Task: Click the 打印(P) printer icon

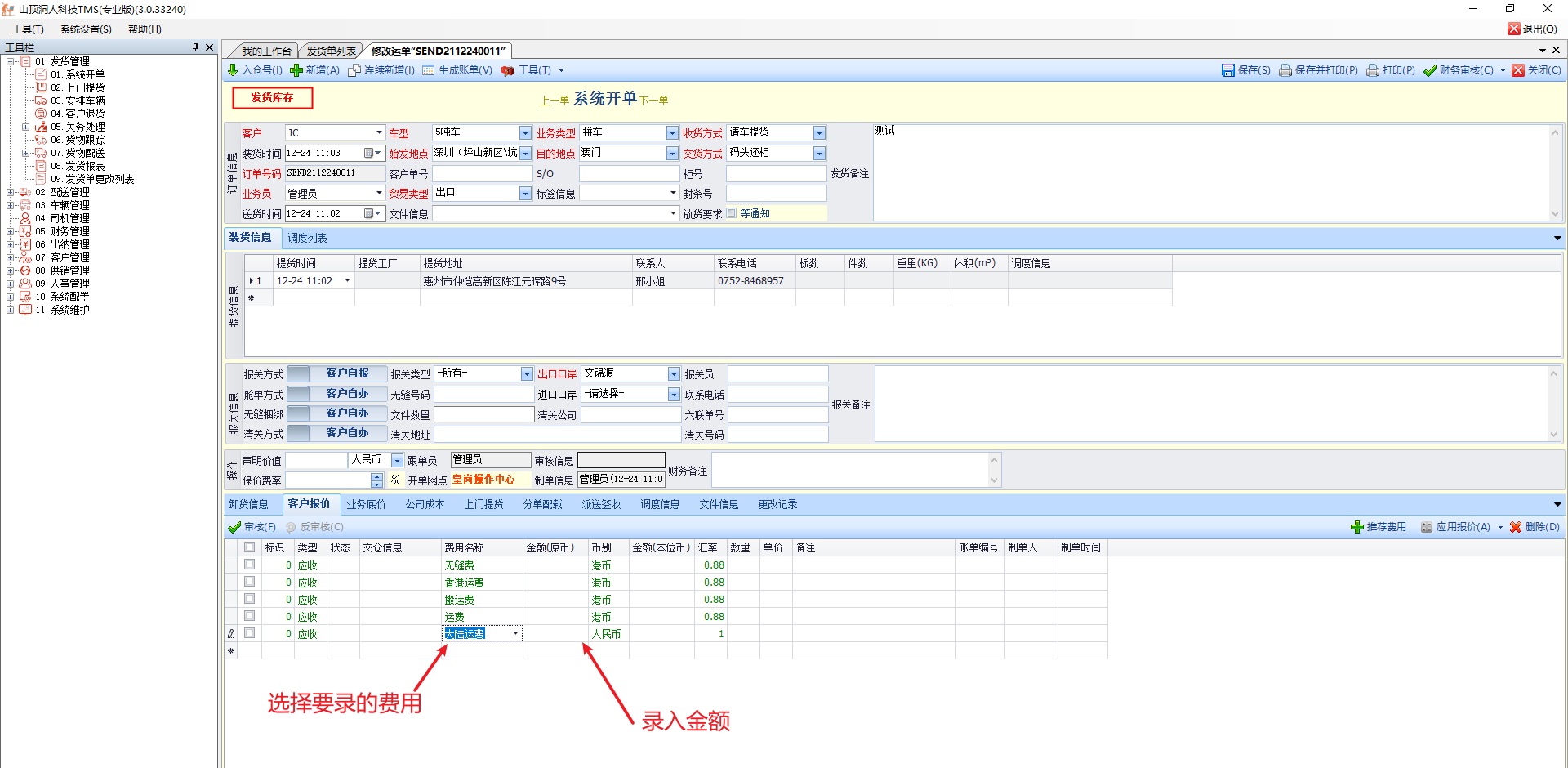Action: pos(1373,70)
